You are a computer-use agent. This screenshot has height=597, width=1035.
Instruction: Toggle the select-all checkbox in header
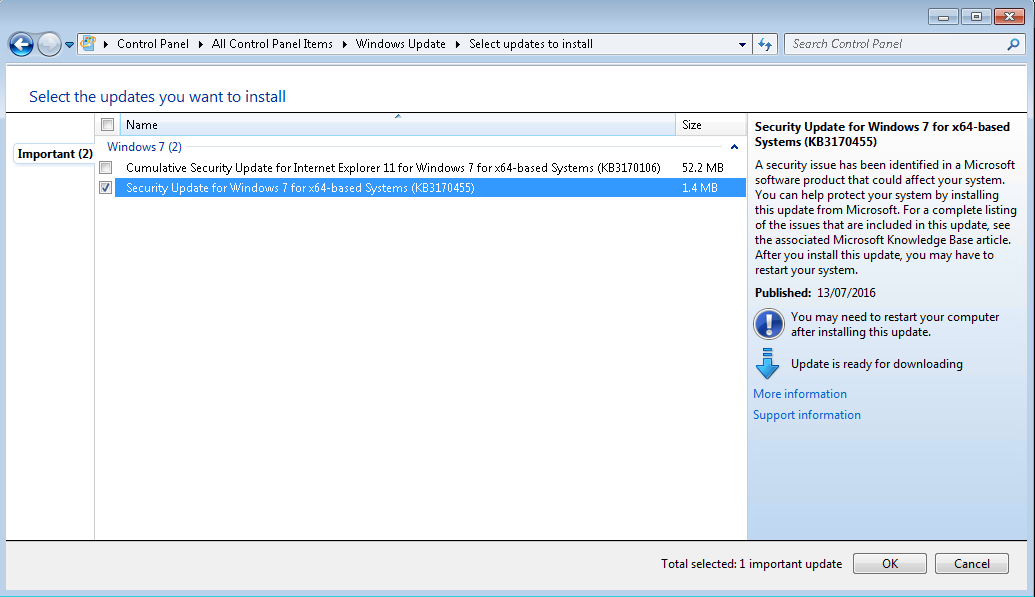tap(108, 124)
